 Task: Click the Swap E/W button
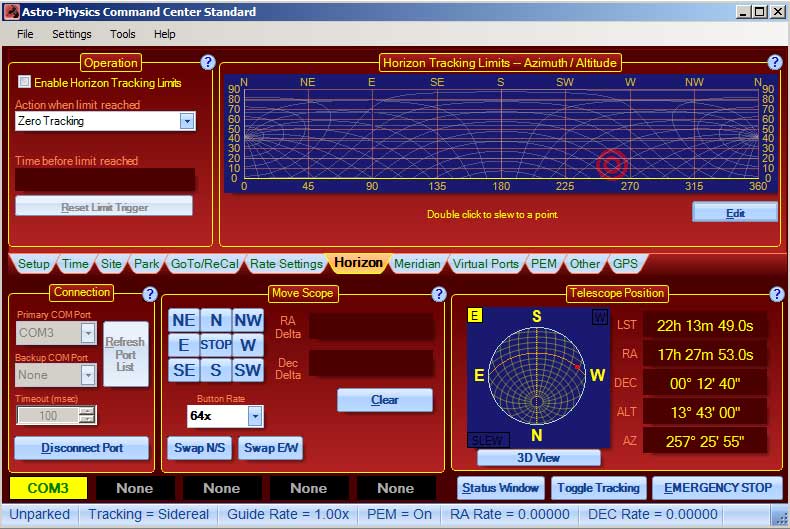point(271,448)
